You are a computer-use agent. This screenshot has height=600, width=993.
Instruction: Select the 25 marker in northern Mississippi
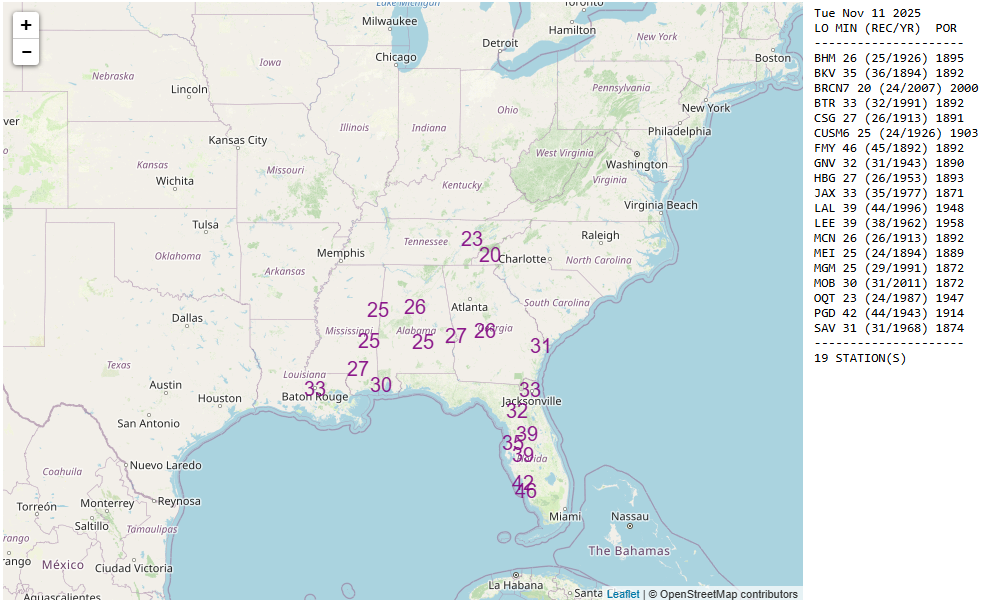click(x=378, y=310)
